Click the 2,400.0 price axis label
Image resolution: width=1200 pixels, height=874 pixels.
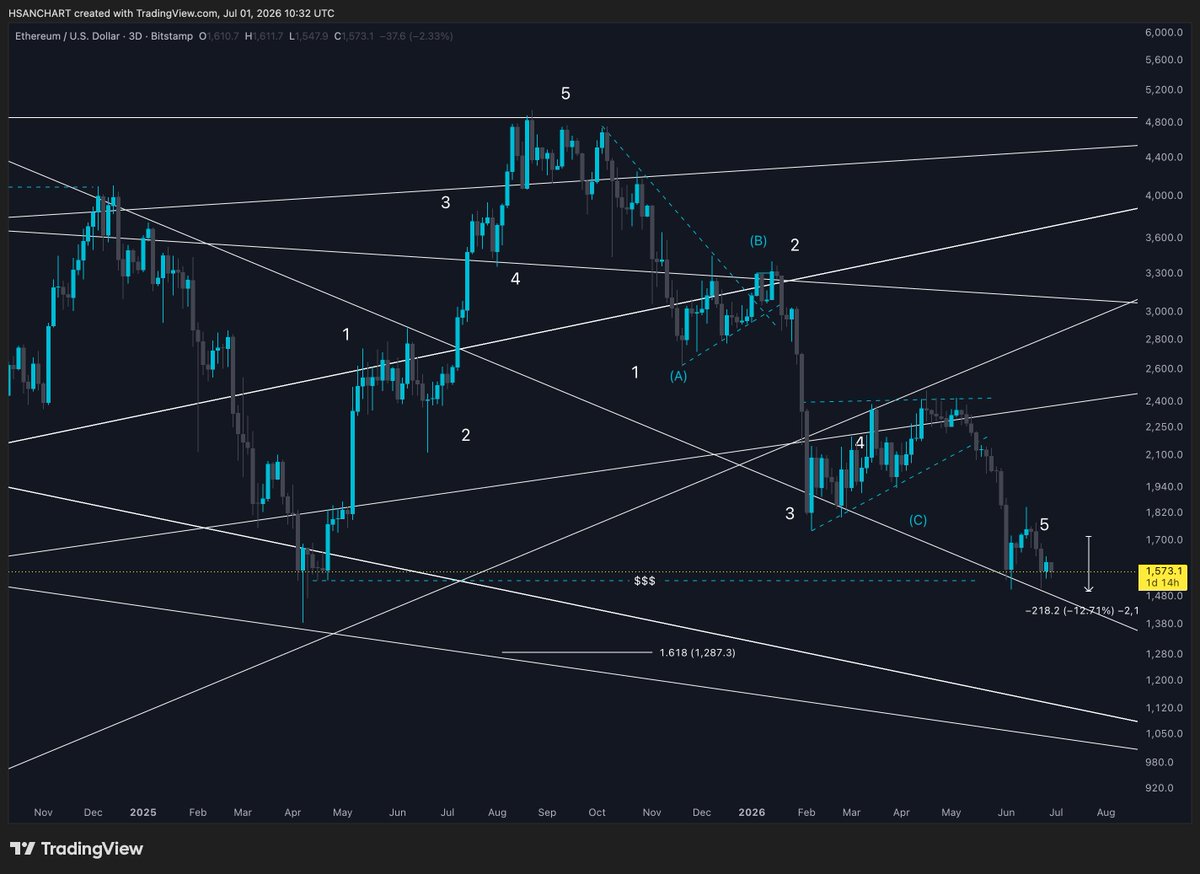click(x=1166, y=402)
